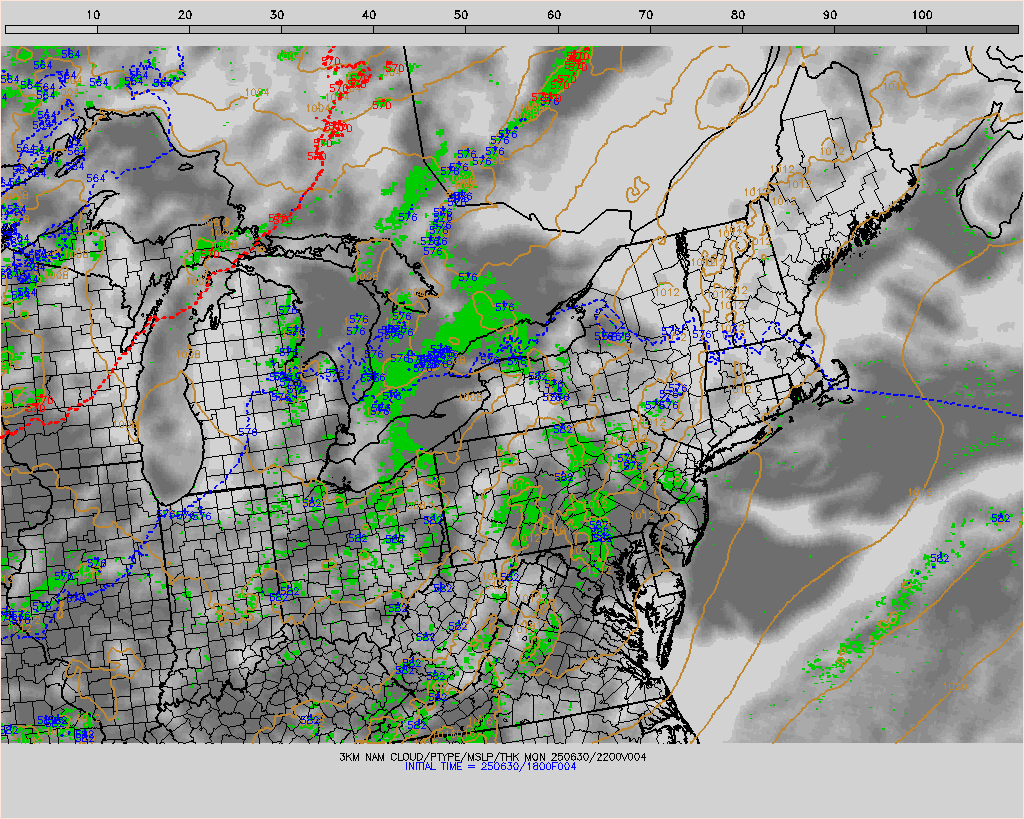Viewport: 1024px width, 819px height.
Task: Click the cloud scale label 90
Action: pyautogui.click(x=830, y=15)
